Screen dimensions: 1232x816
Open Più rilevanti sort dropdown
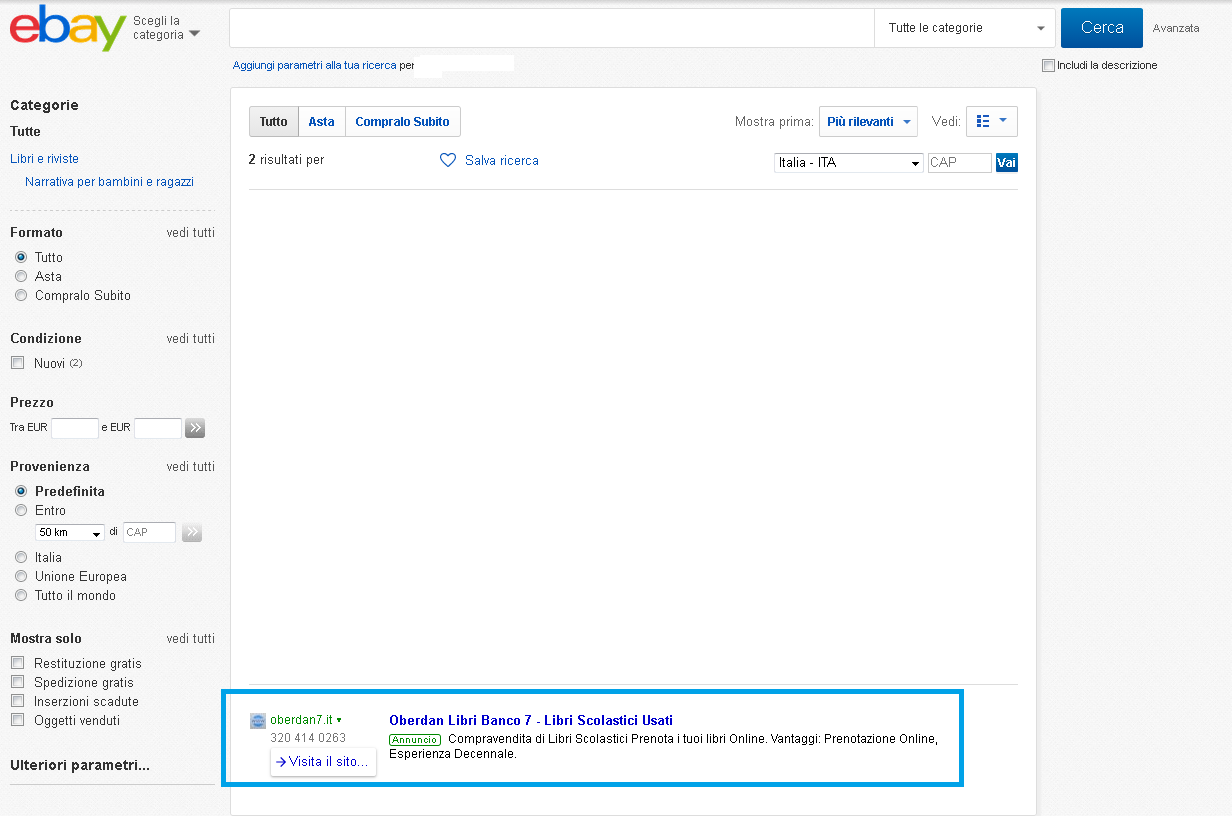868,121
